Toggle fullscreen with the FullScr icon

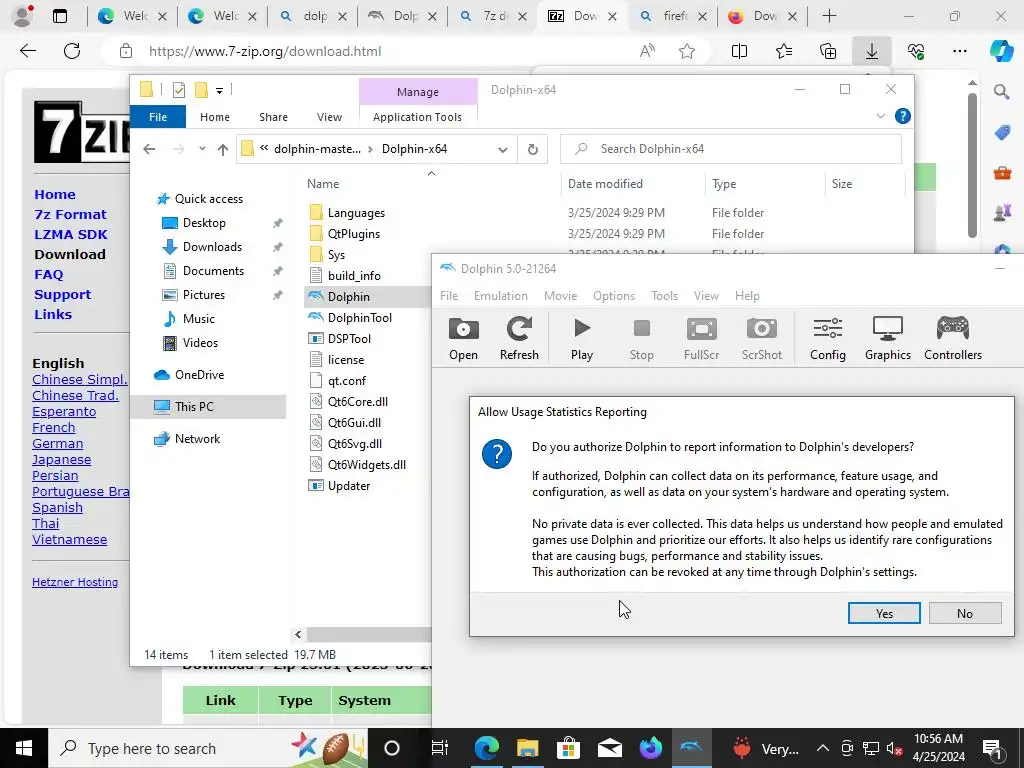[x=701, y=338]
